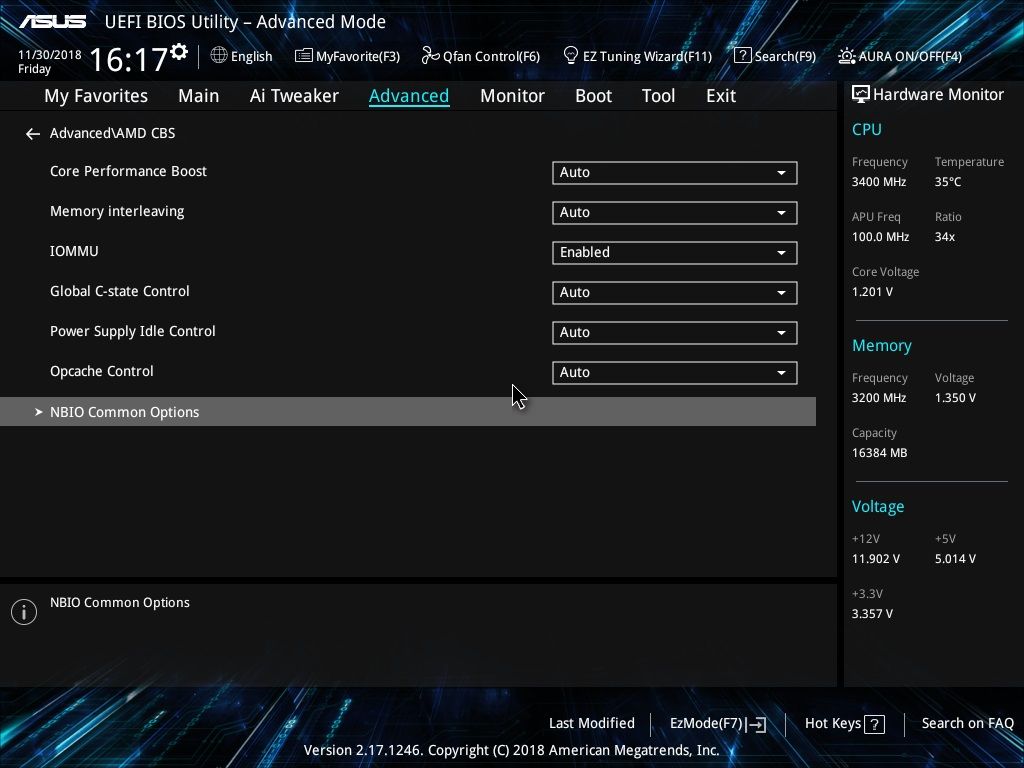Click +3.3V reading 3.357 V

872,614
